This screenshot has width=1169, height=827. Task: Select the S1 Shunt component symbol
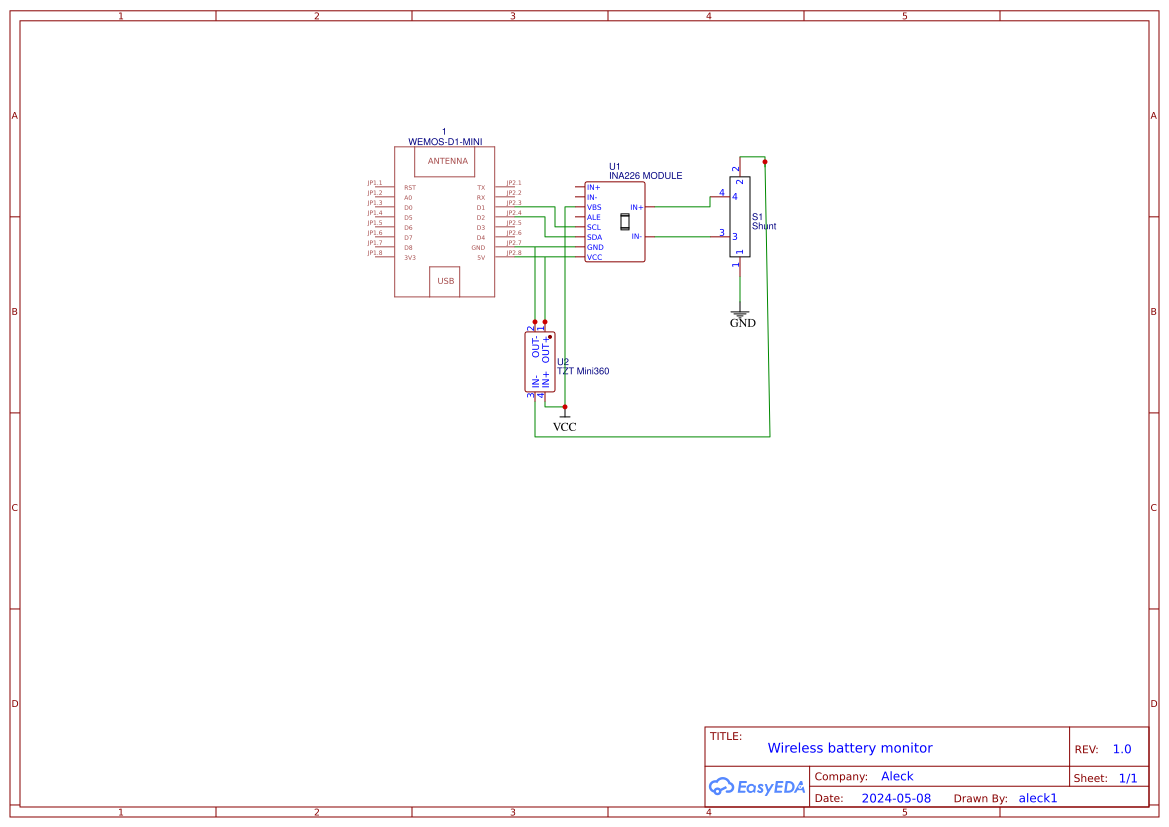click(740, 217)
